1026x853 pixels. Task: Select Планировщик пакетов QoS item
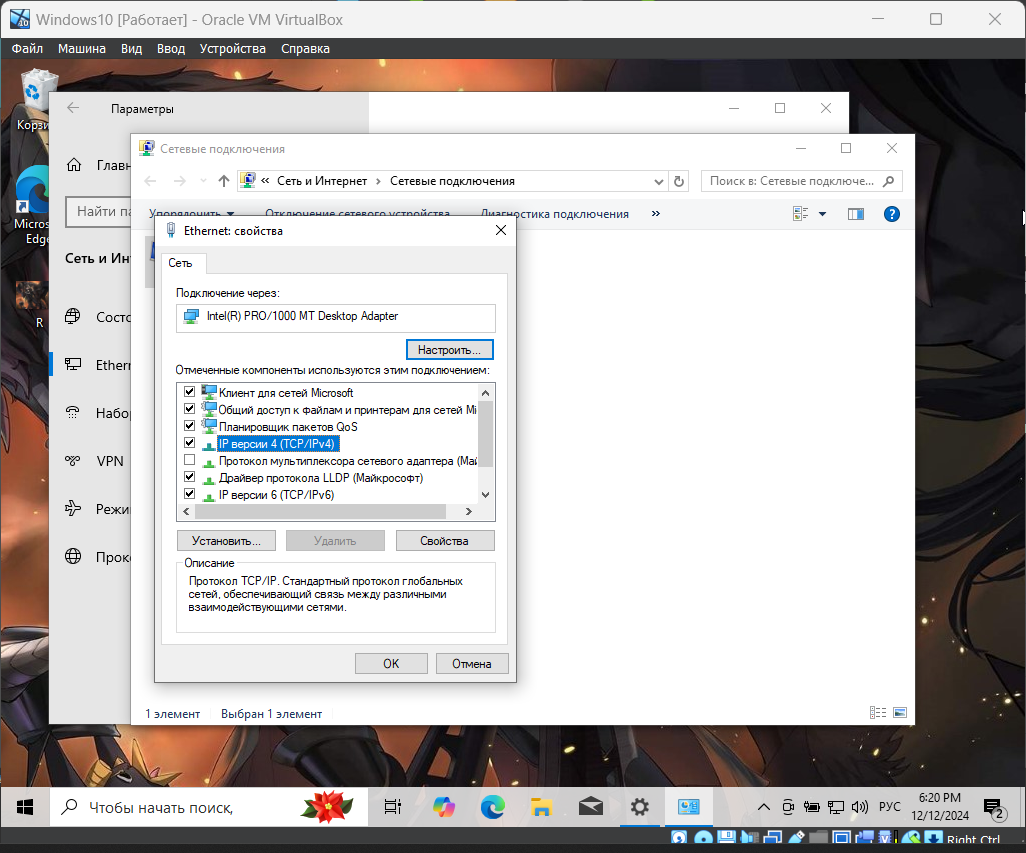(288, 427)
